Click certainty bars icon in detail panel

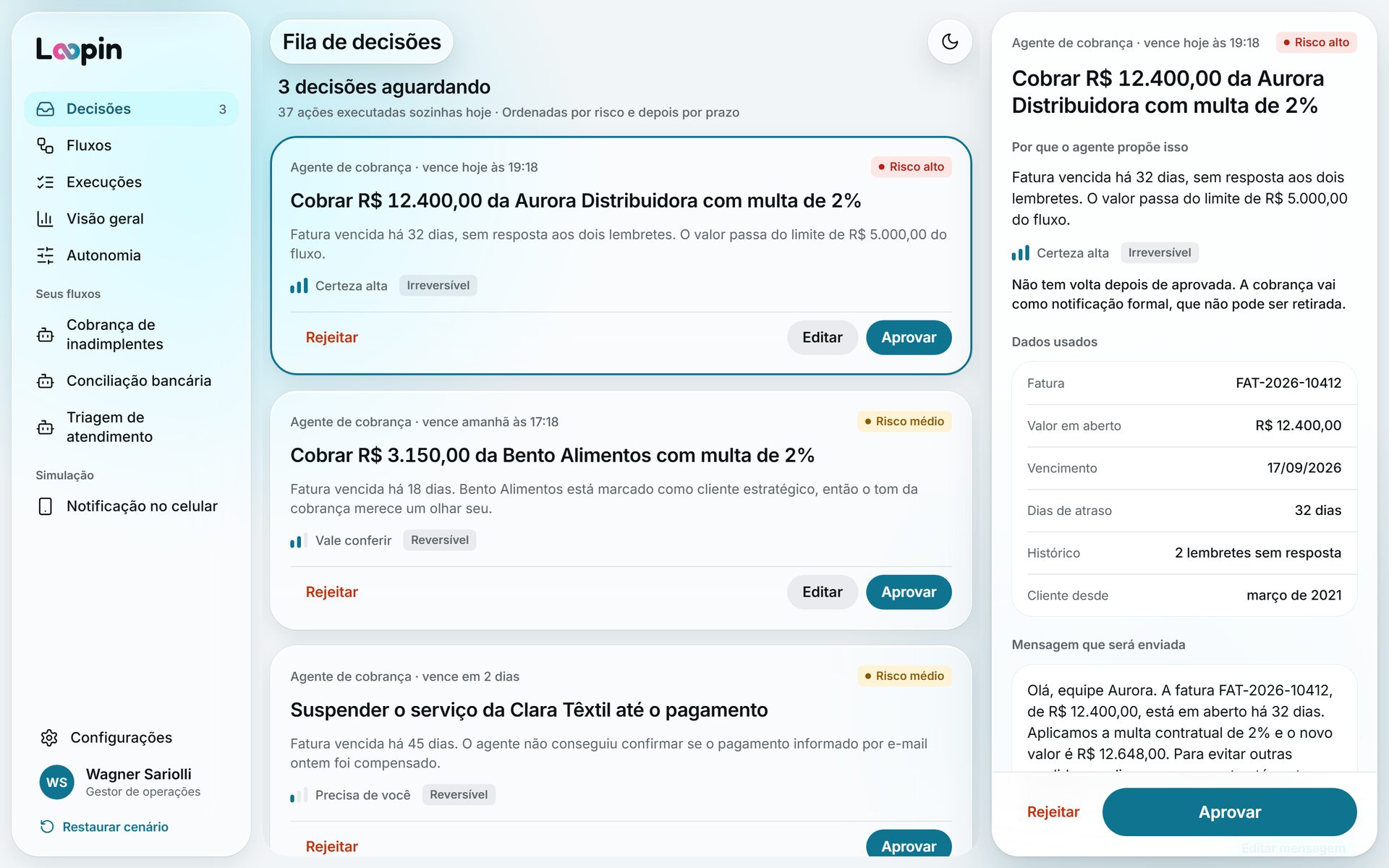(1020, 253)
